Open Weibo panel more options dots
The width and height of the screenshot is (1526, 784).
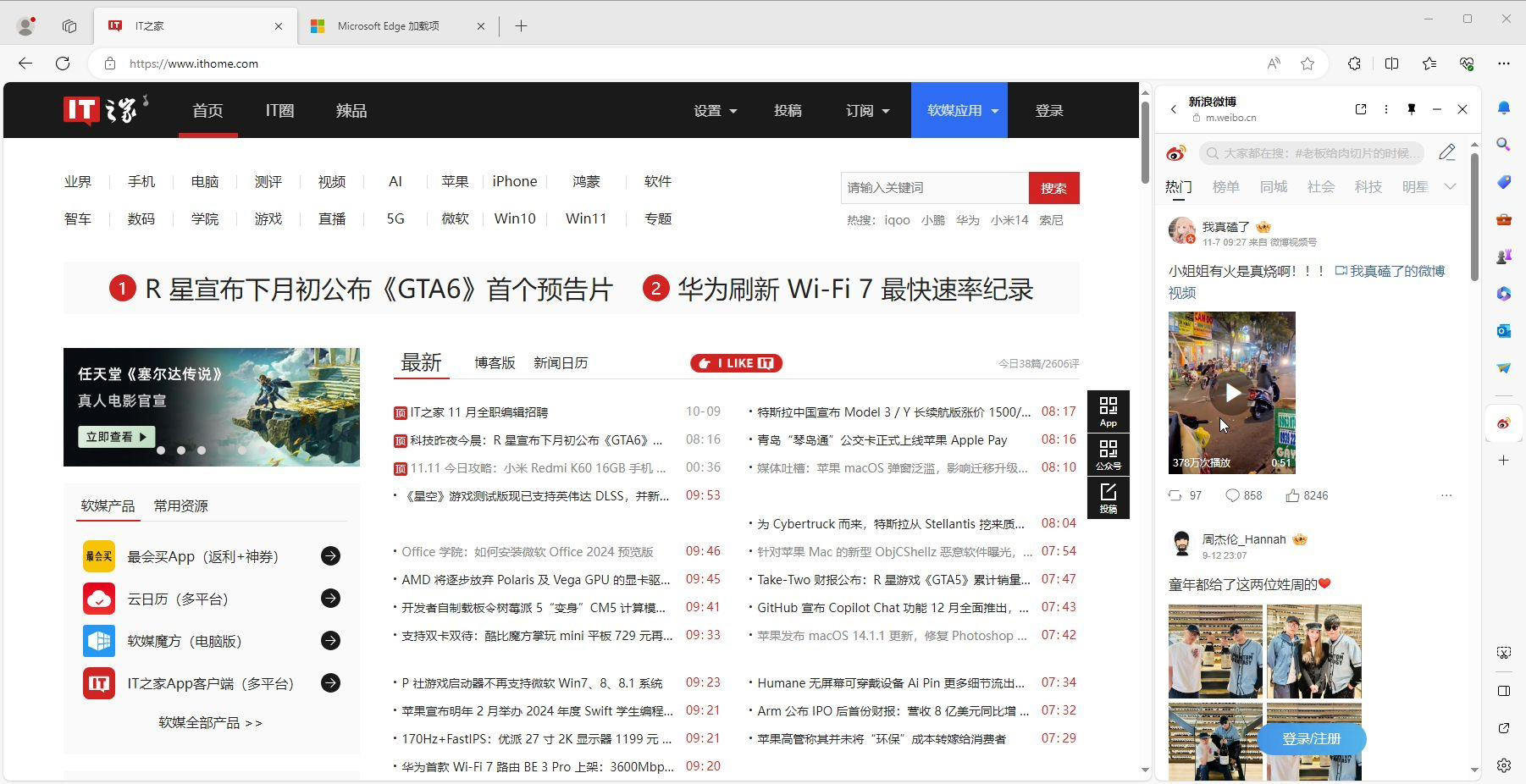tap(1386, 109)
